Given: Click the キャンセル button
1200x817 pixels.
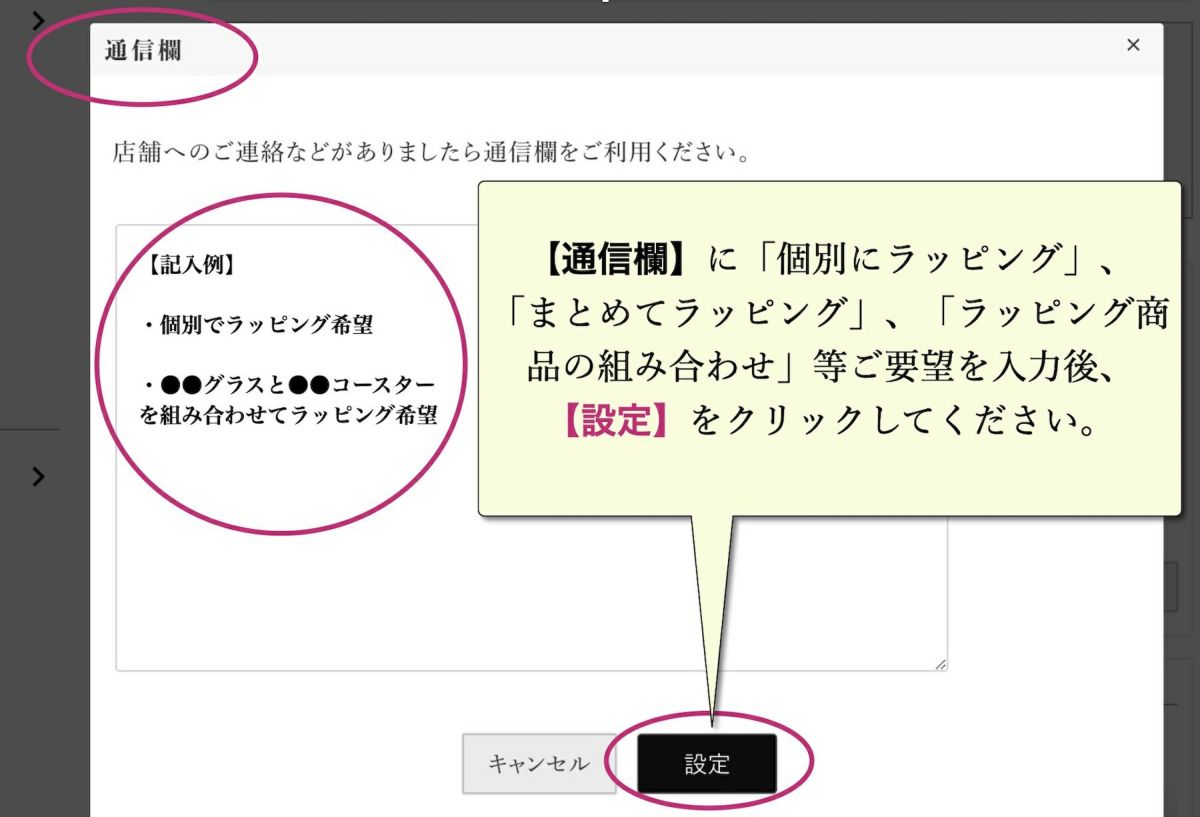Looking at the screenshot, I should pos(538,764).
